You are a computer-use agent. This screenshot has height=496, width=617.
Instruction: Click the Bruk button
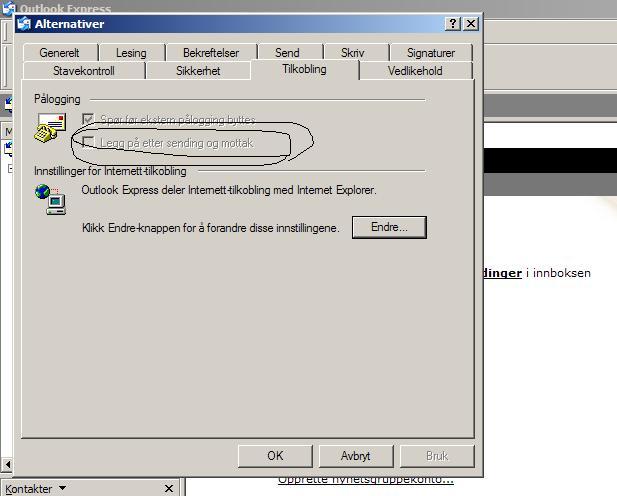tap(437, 456)
